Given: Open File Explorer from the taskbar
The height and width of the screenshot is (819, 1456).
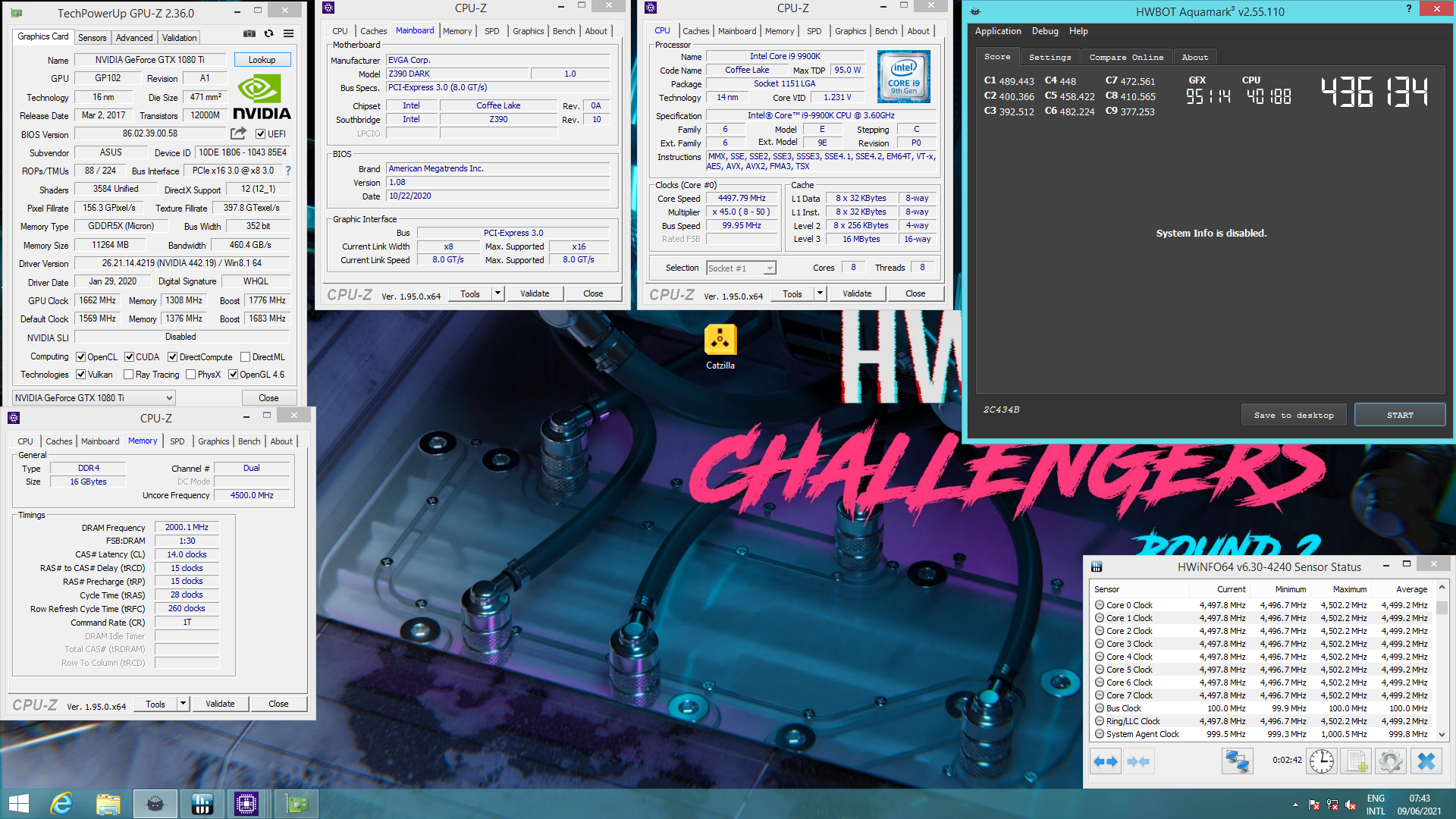Looking at the screenshot, I should click(x=108, y=804).
